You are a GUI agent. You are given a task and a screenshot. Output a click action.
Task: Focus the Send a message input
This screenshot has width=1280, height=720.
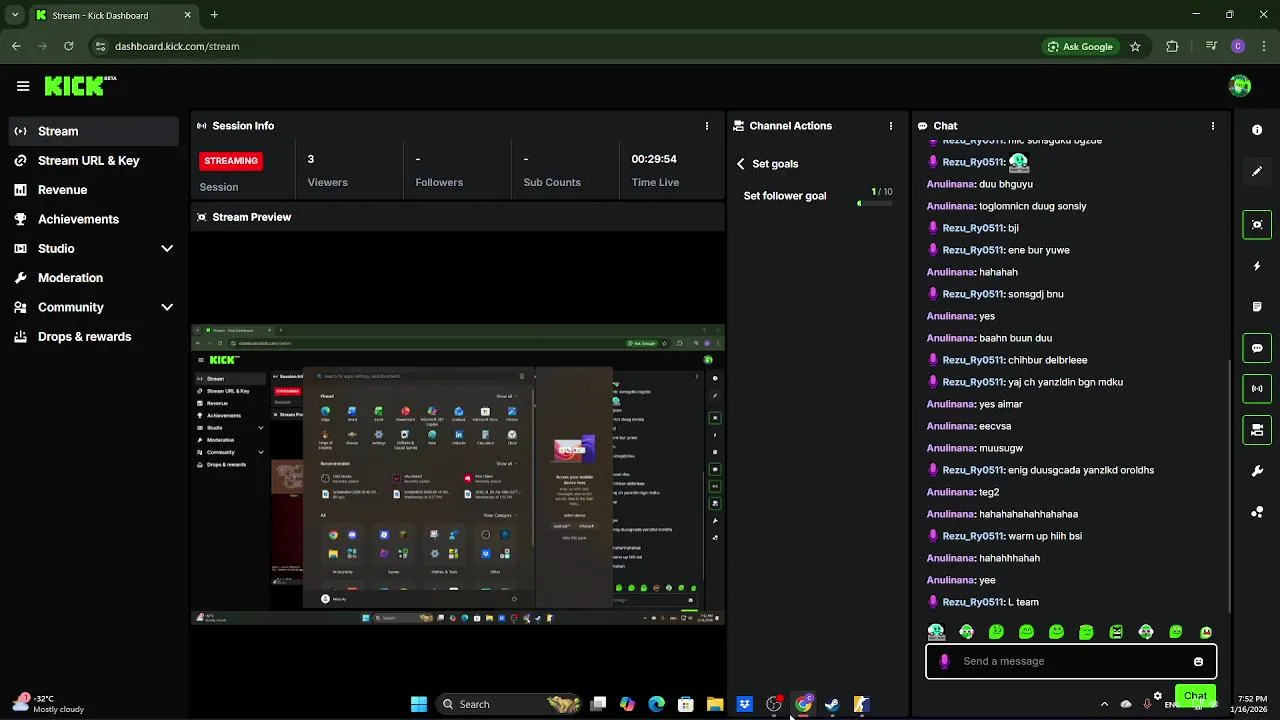point(1070,661)
